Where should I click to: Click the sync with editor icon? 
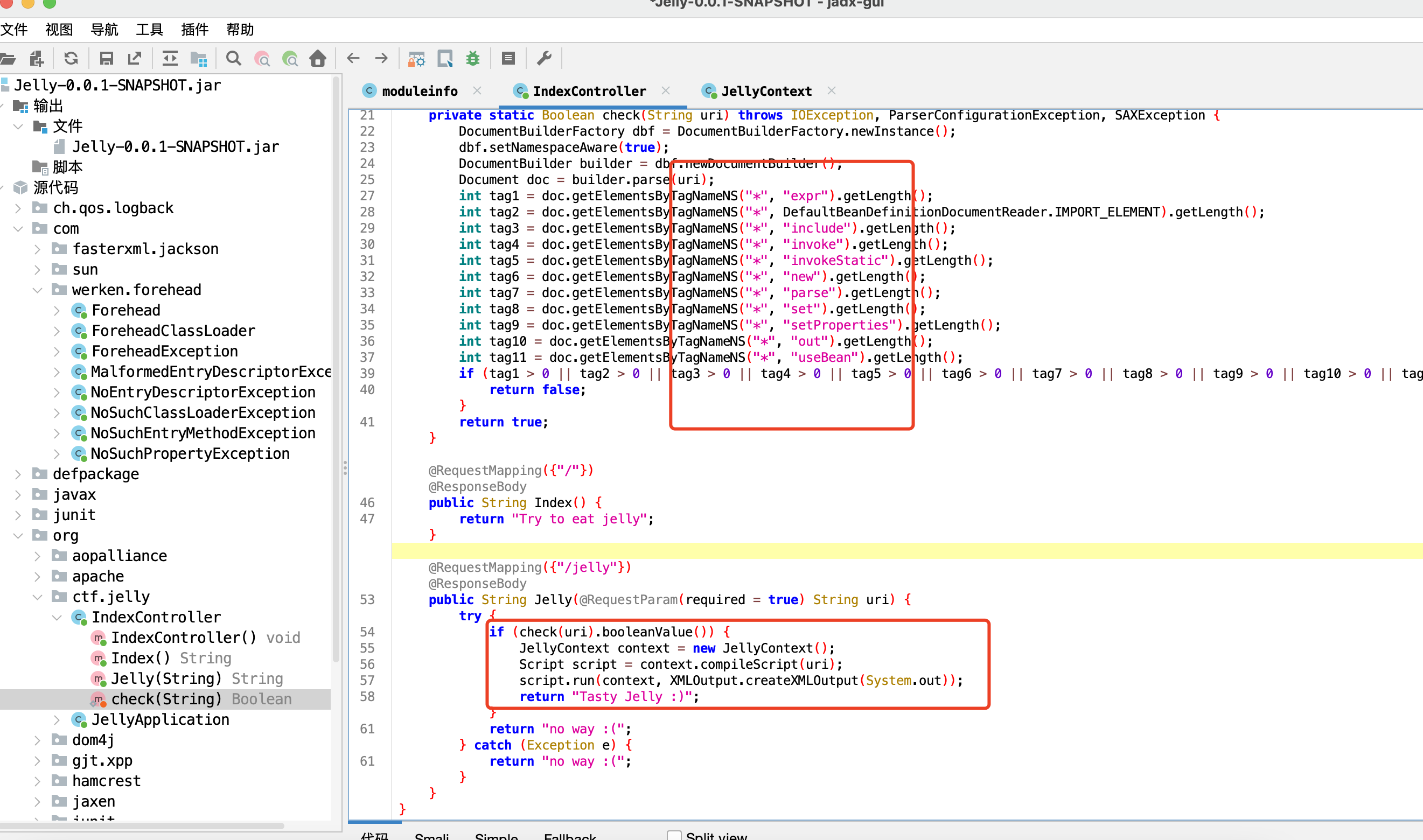coord(170,58)
